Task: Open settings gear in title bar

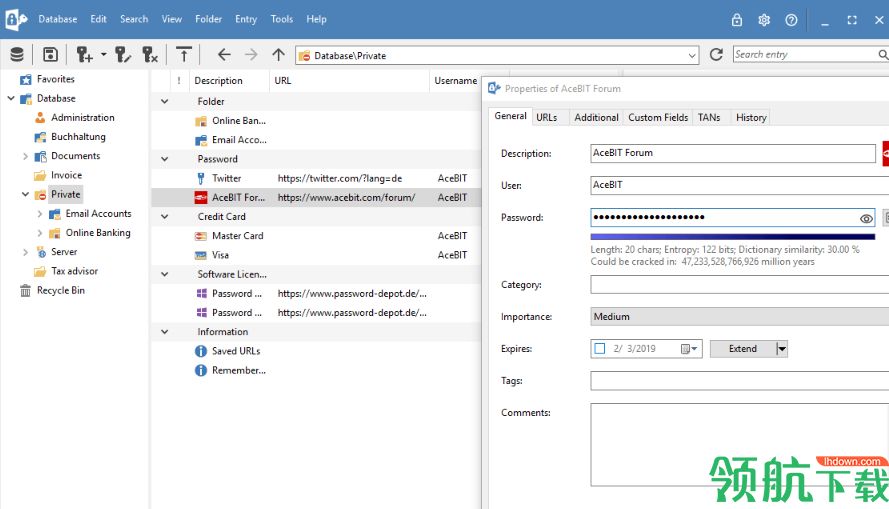Action: [764, 20]
